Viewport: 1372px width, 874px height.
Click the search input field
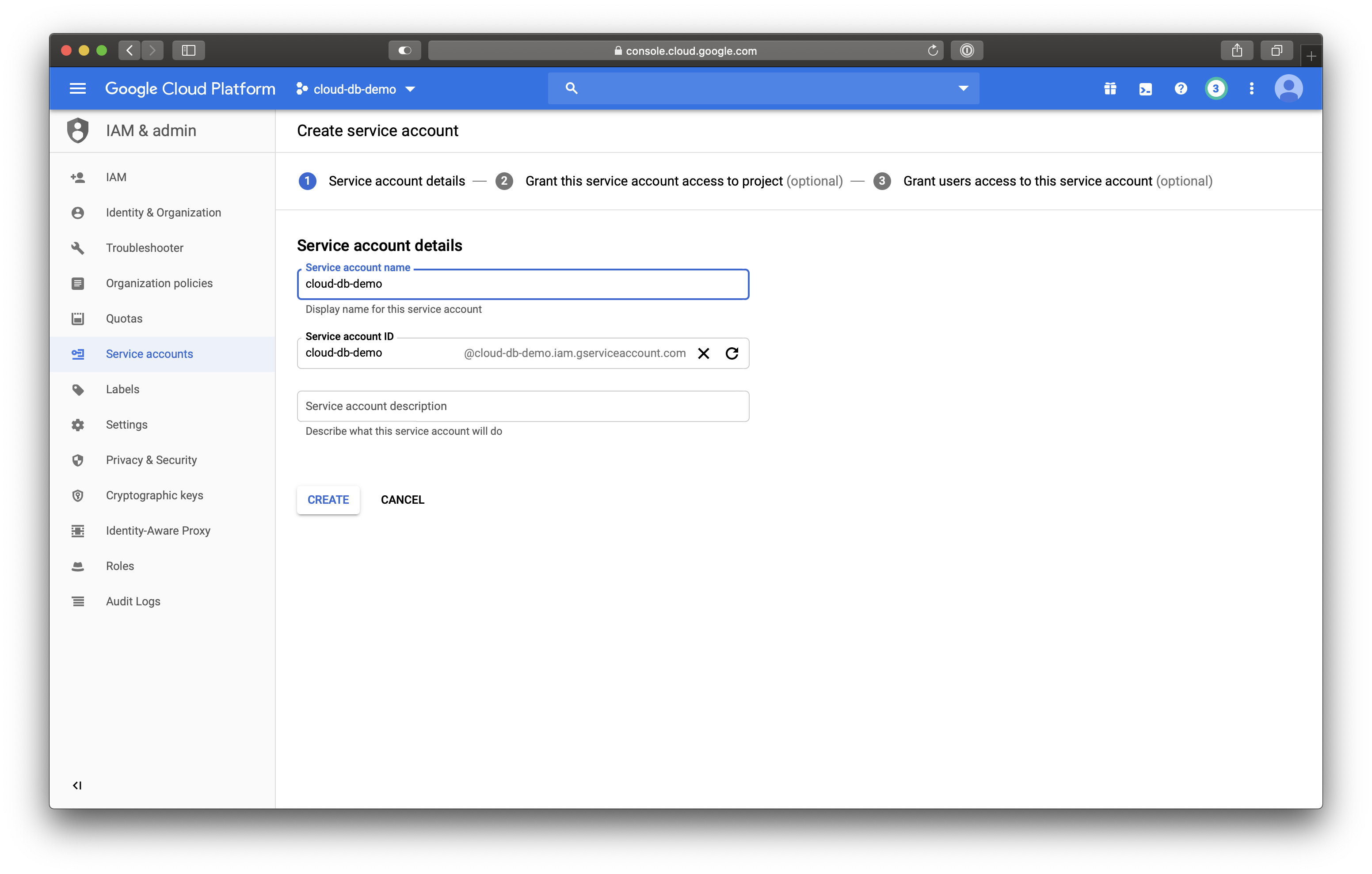click(763, 88)
